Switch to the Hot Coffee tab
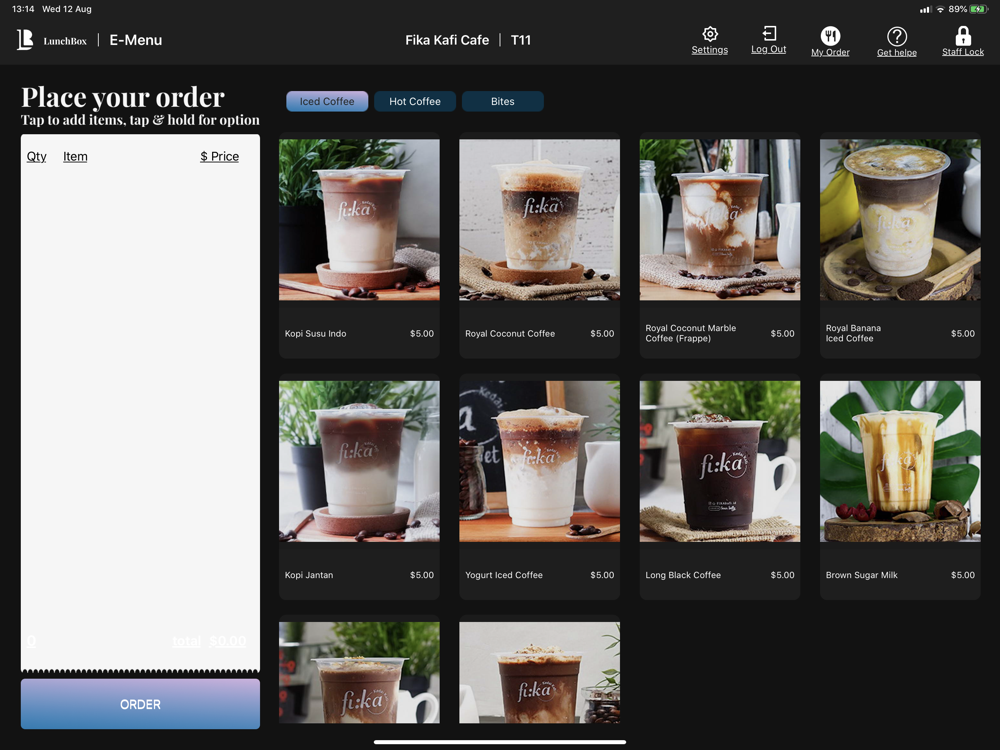 (x=415, y=101)
